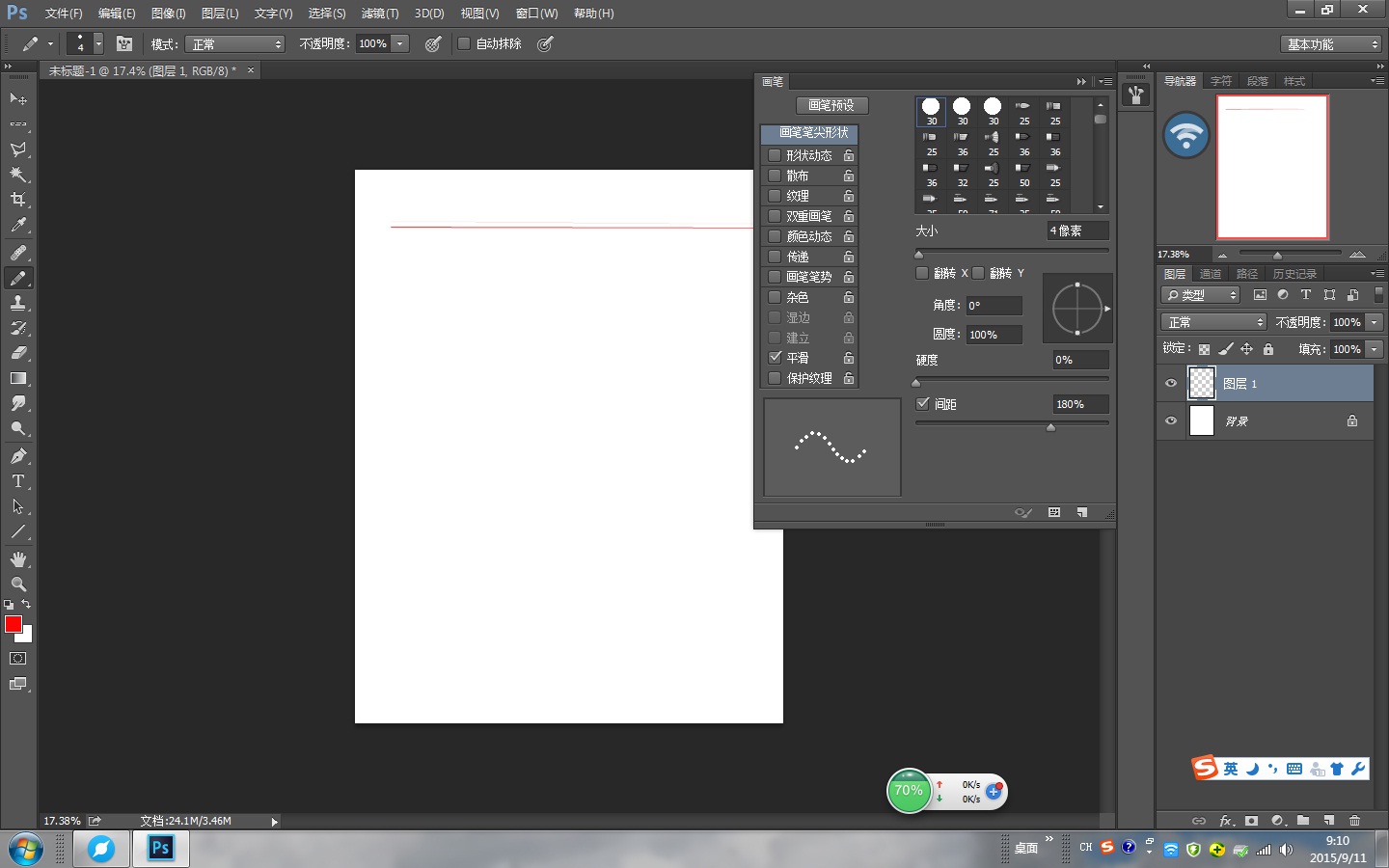Click the 画笔预设 button
1389x868 pixels.
pos(831,105)
